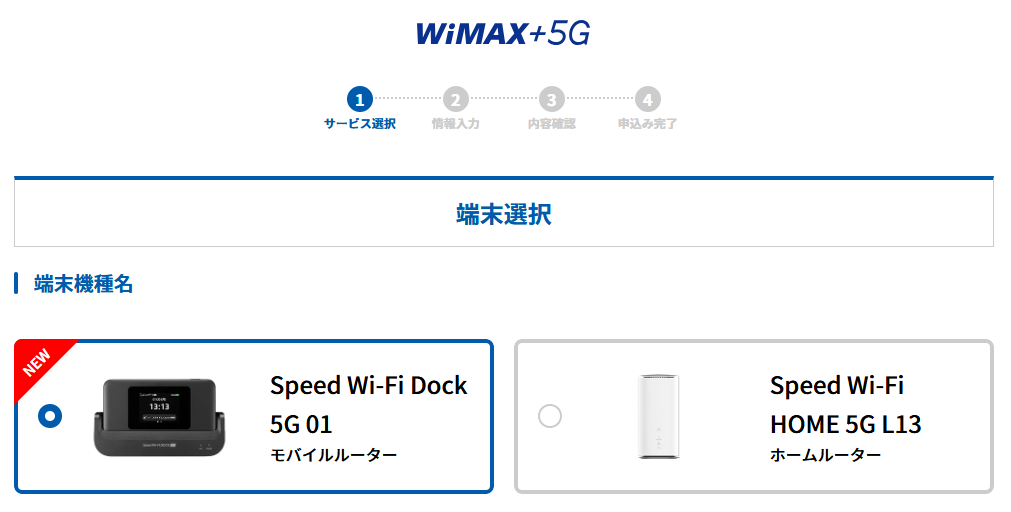Click the step 3 circle icon
This screenshot has width=1011, height=512.
[x=551, y=99]
